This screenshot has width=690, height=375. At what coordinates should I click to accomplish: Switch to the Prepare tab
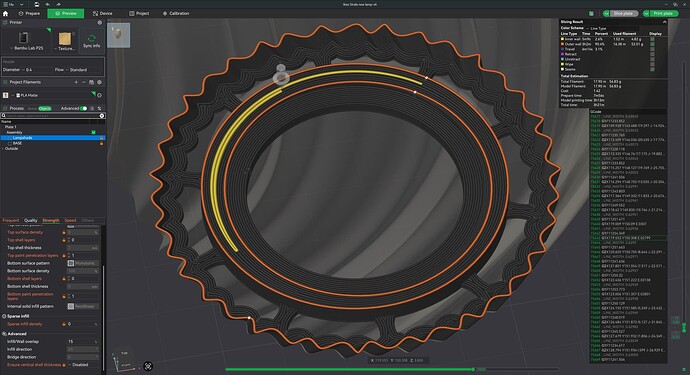tap(29, 14)
